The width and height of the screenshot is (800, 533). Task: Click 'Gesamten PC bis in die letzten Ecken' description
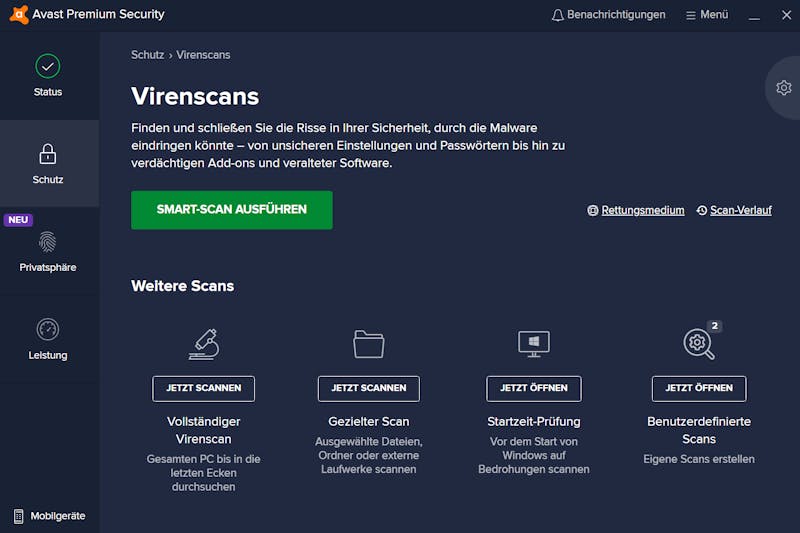[x=204, y=473]
